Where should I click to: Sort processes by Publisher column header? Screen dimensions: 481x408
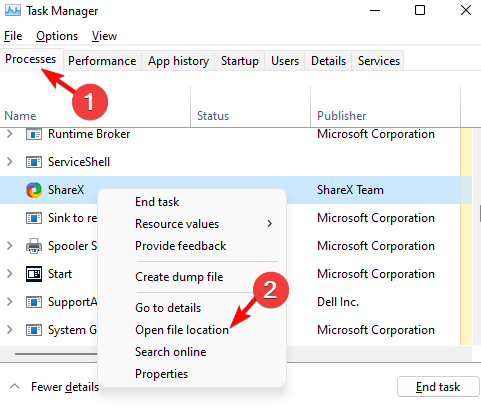[x=341, y=116]
